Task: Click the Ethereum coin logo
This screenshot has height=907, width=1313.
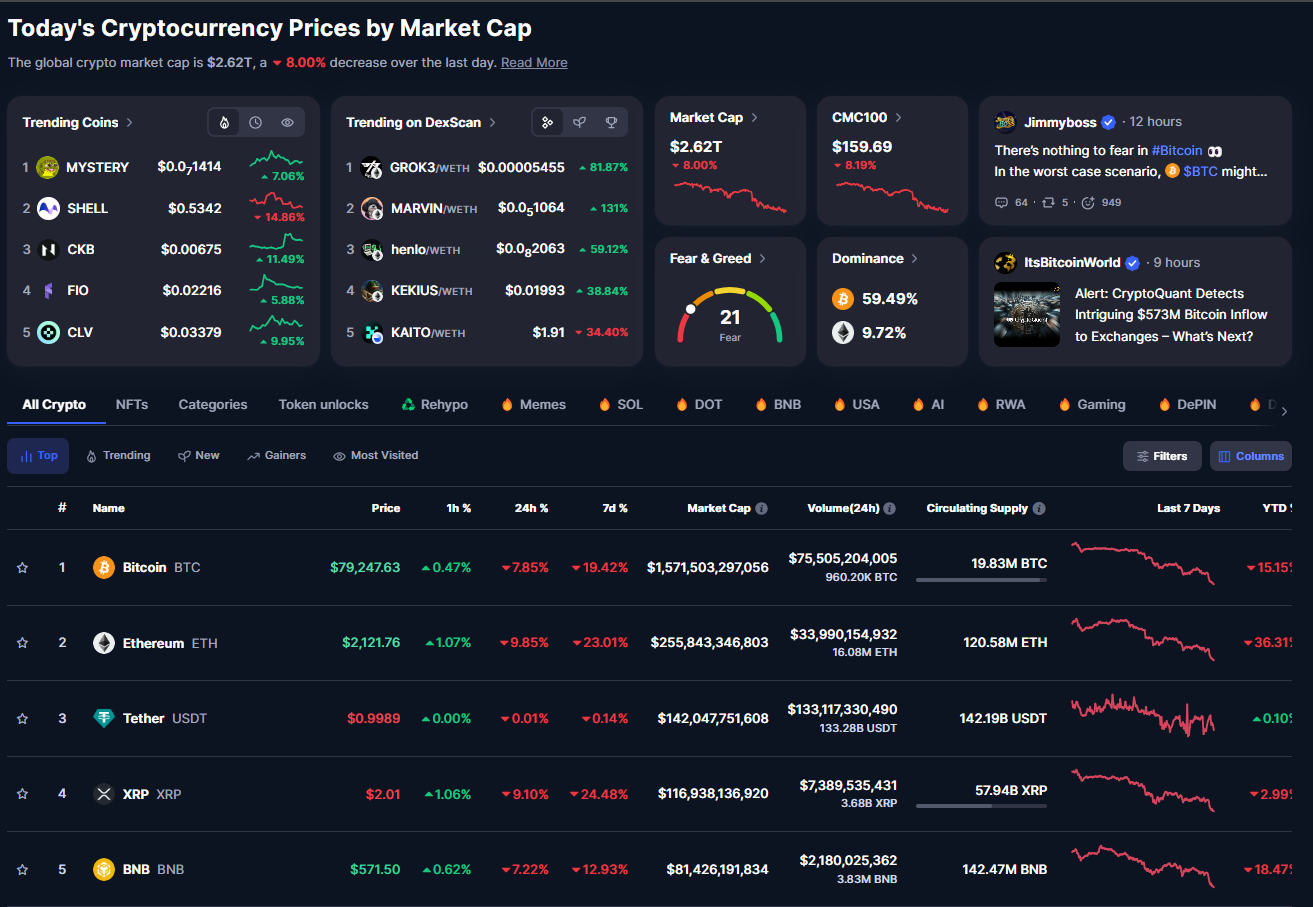Action: click(x=104, y=643)
